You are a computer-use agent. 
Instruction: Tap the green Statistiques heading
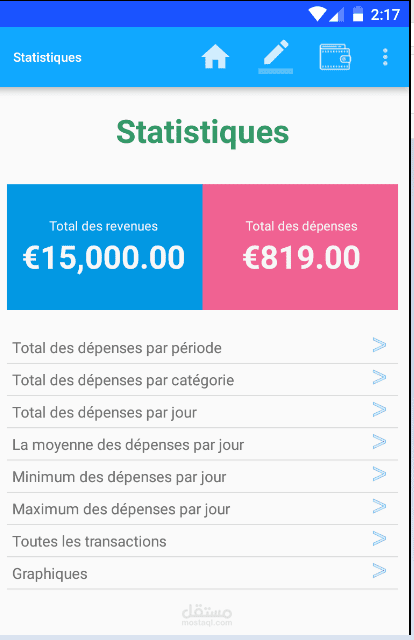click(x=203, y=133)
